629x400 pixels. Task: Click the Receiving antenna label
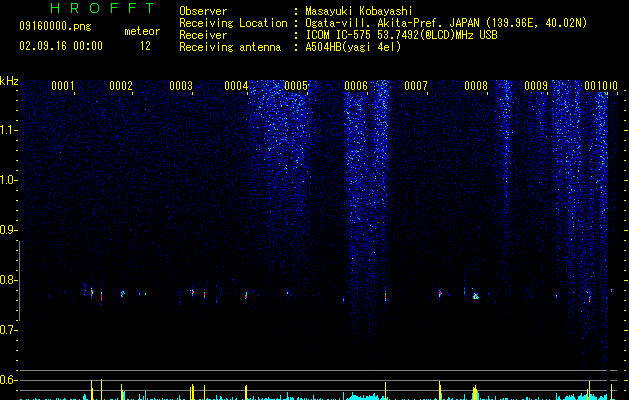click(230, 47)
